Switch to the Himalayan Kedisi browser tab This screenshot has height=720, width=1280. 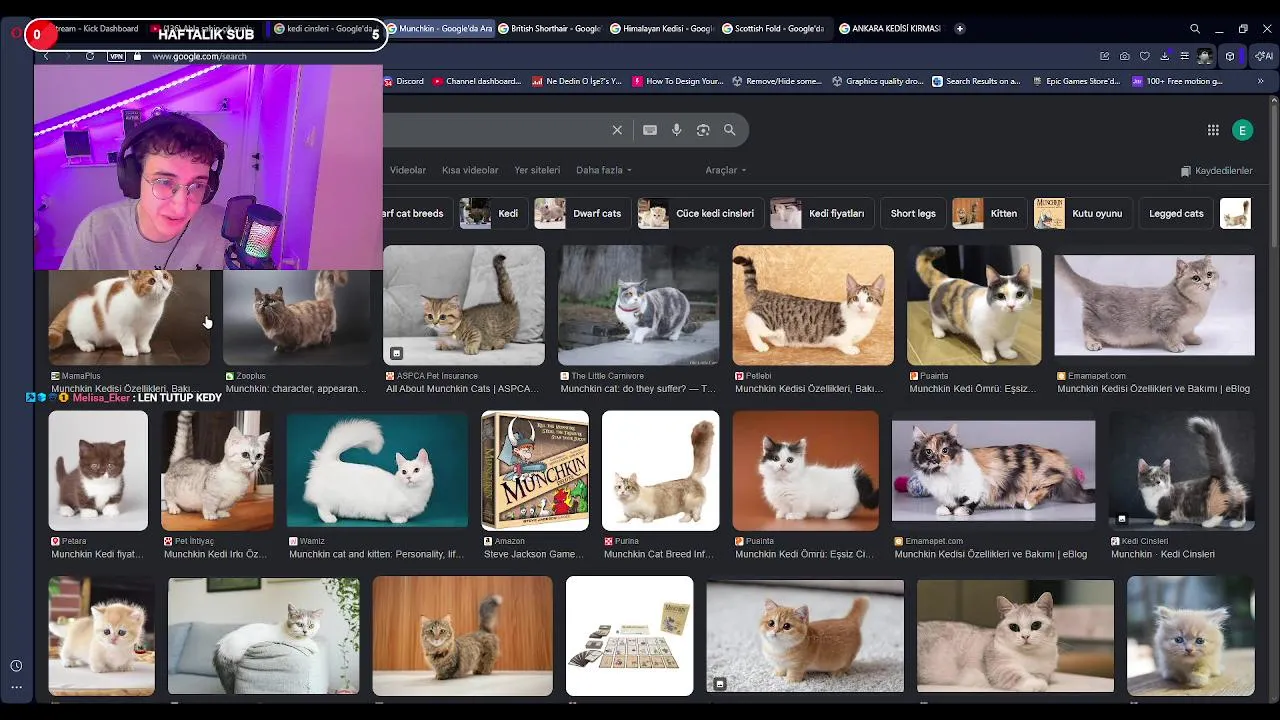661,29
